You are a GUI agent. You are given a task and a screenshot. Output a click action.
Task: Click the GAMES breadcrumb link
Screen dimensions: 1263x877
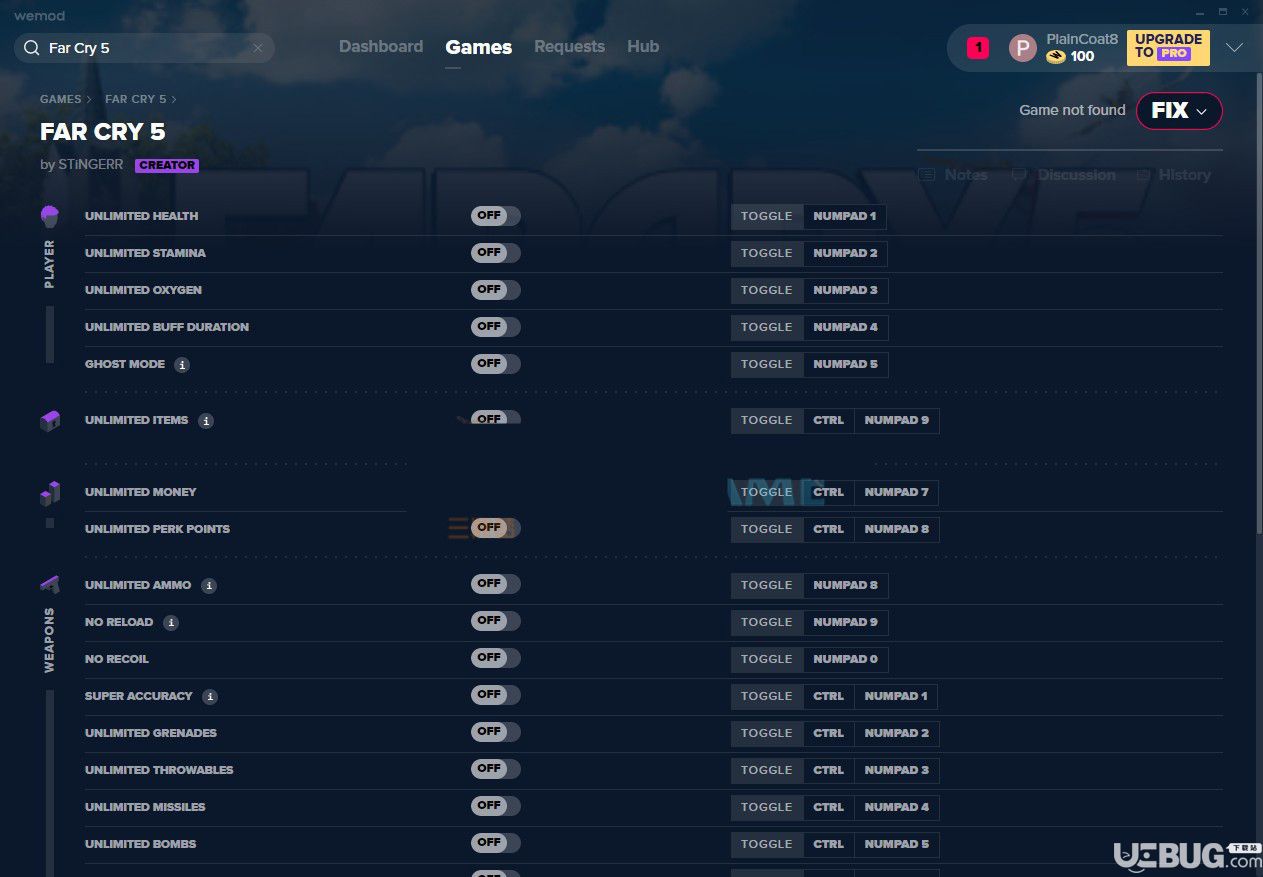(x=61, y=99)
